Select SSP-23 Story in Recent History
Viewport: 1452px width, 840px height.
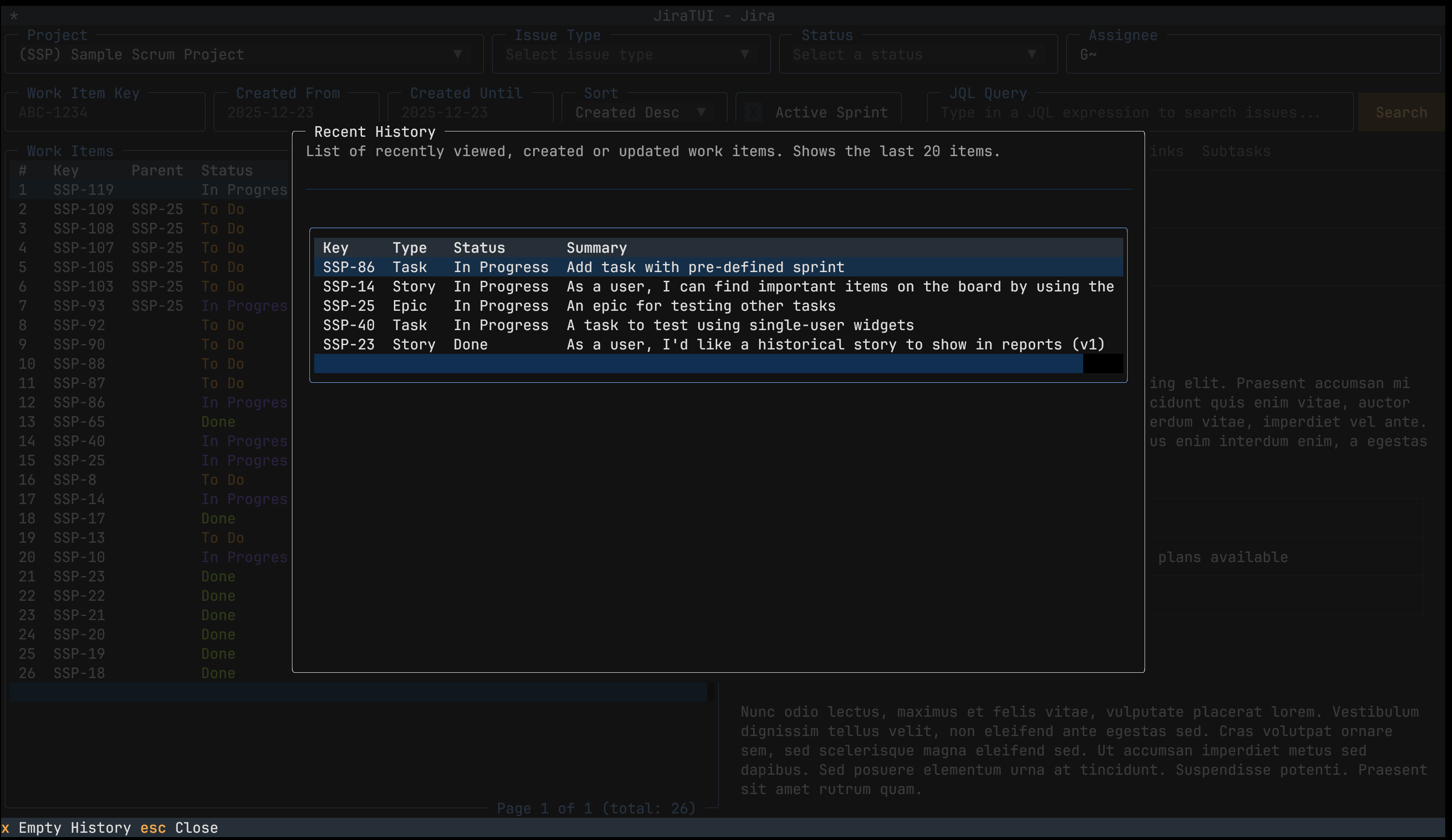point(718,345)
